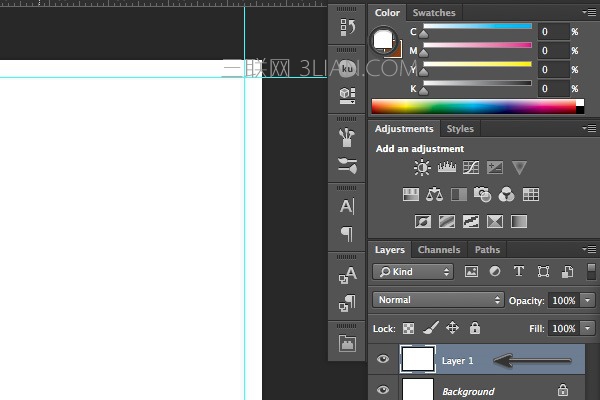Add a Posterize adjustment
This screenshot has width=600, height=400.
coord(447,221)
